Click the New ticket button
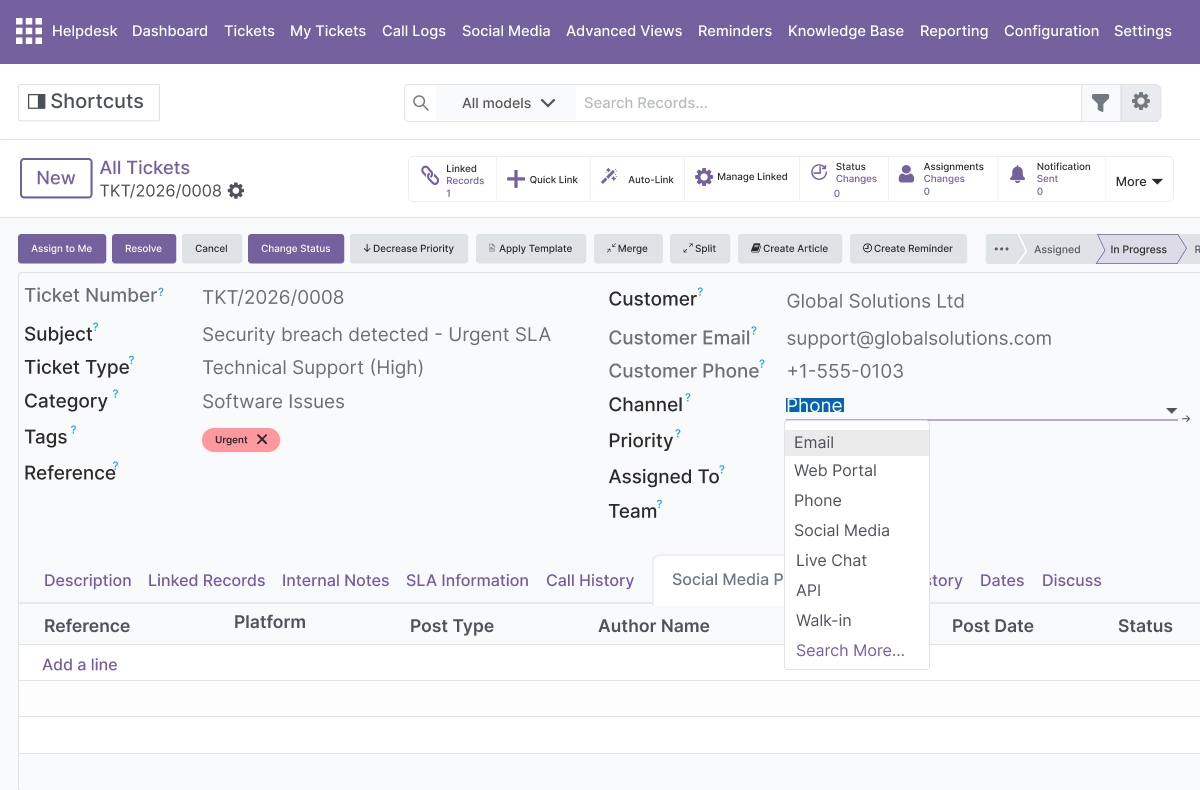The image size is (1200, 790). click(56, 178)
